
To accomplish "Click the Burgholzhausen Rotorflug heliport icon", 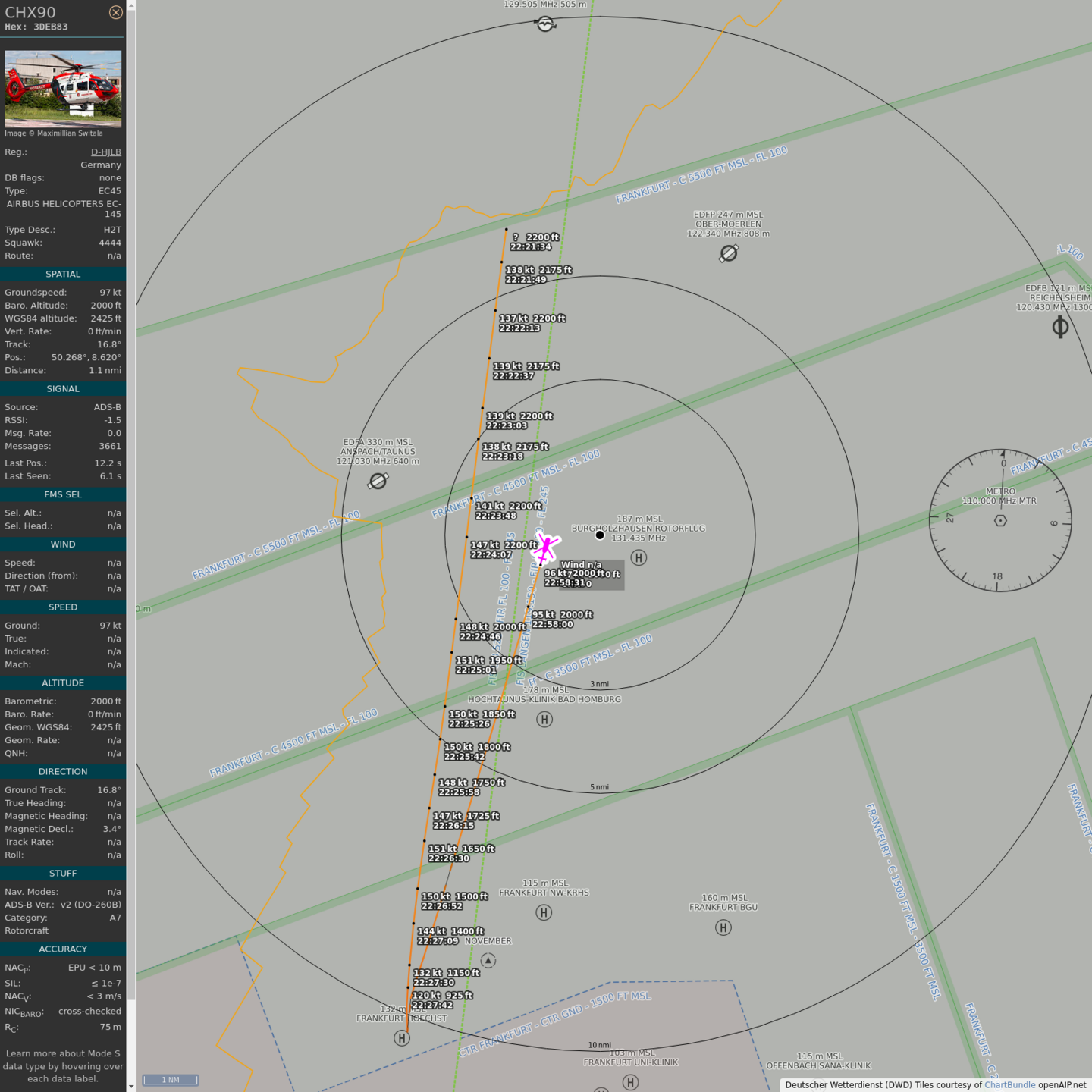I will point(639,558).
